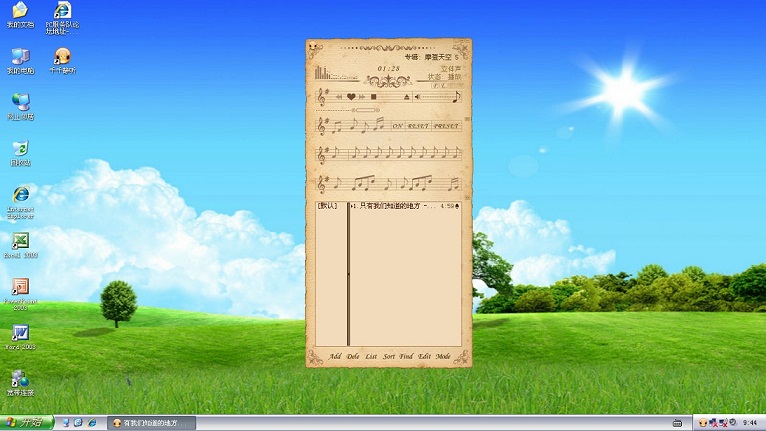Viewport: 766px width, 431px height.
Task: Click the eject/open file triangle icon
Action: [x=406, y=97]
